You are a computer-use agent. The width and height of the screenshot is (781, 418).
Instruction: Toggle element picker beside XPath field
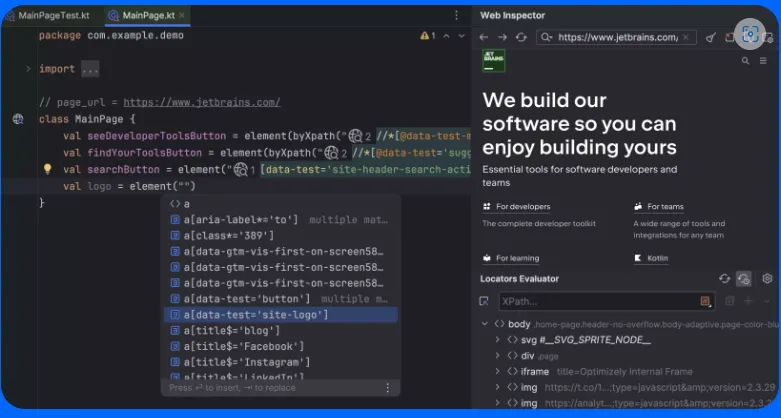tap(484, 301)
